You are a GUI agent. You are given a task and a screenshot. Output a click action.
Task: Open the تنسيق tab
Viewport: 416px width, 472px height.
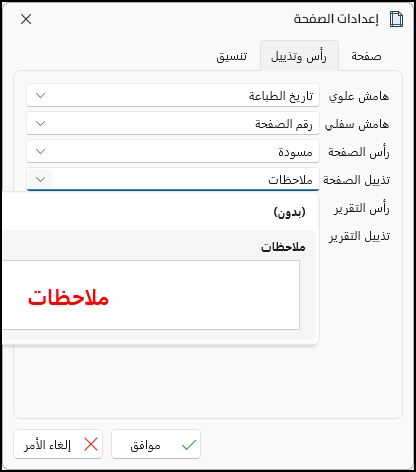[x=232, y=56]
